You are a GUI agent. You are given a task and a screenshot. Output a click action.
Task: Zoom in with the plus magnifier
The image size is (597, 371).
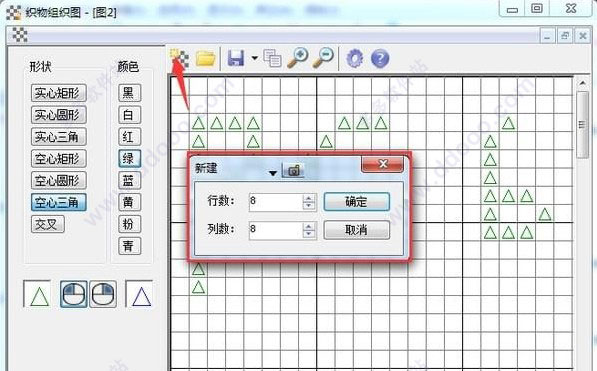(x=298, y=58)
